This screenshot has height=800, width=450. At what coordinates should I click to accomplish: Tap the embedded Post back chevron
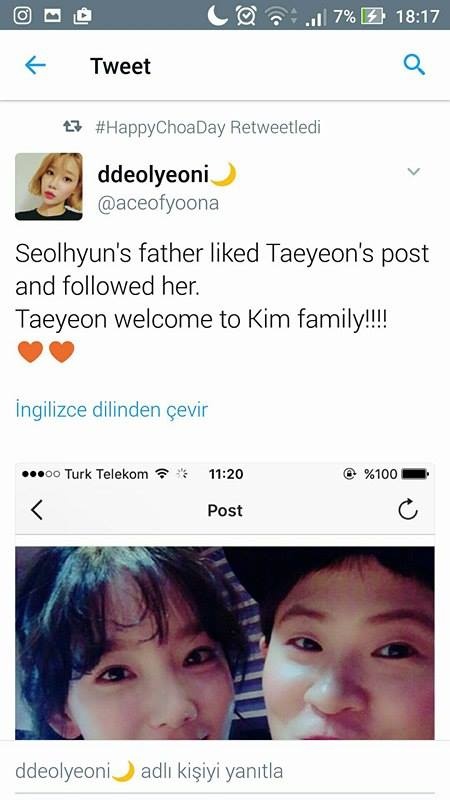[x=37, y=510]
